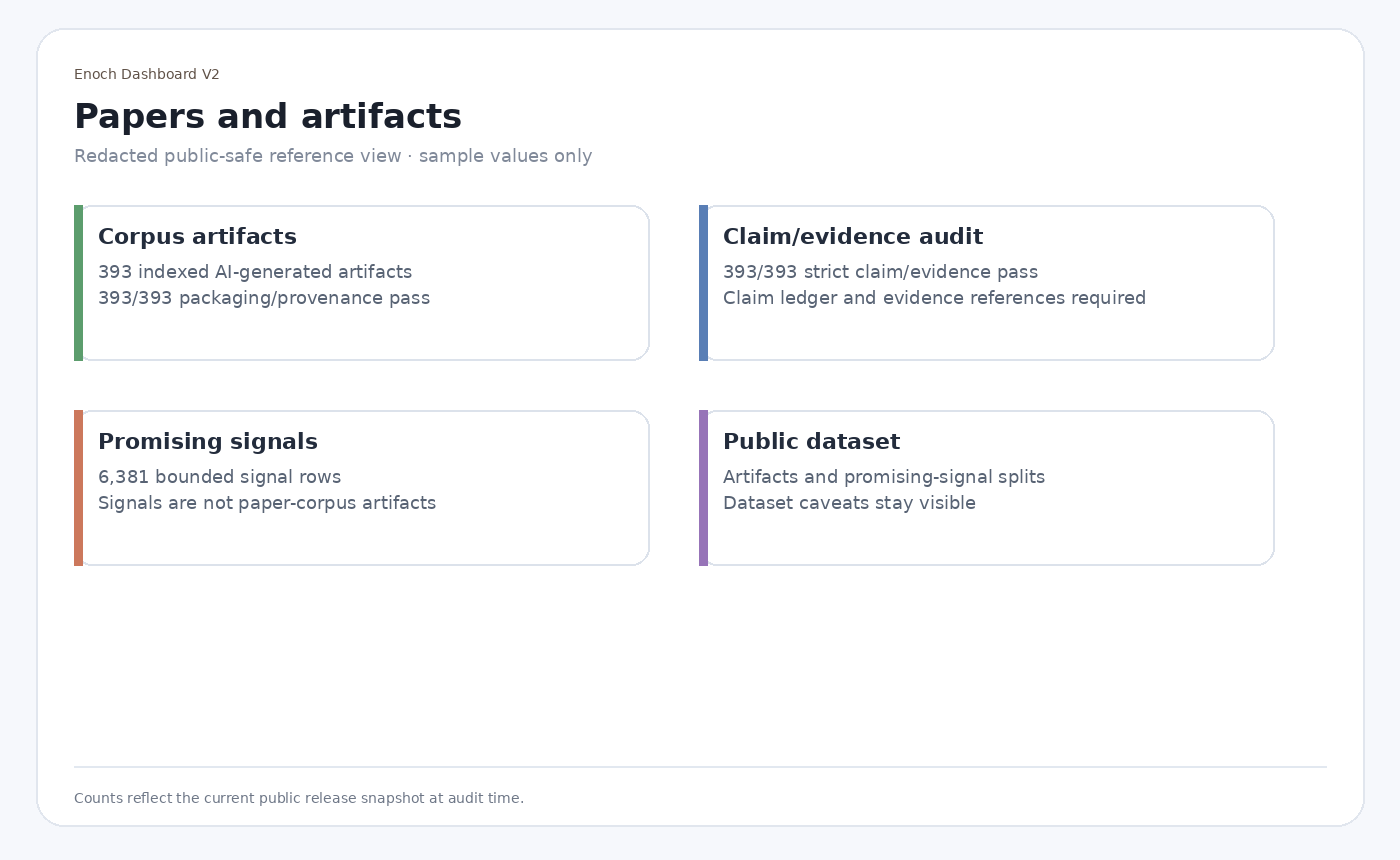Click the '393 indexed AI-generated artifacts' line

pyautogui.click(x=255, y=272)
